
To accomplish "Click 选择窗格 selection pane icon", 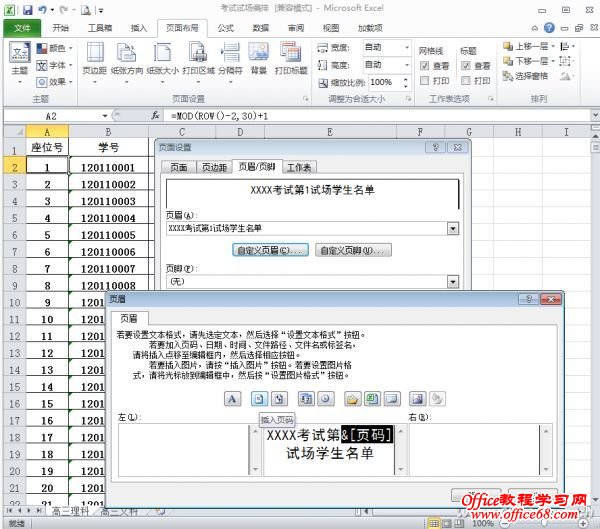I will pyautogui.click(x=525, y=76).
